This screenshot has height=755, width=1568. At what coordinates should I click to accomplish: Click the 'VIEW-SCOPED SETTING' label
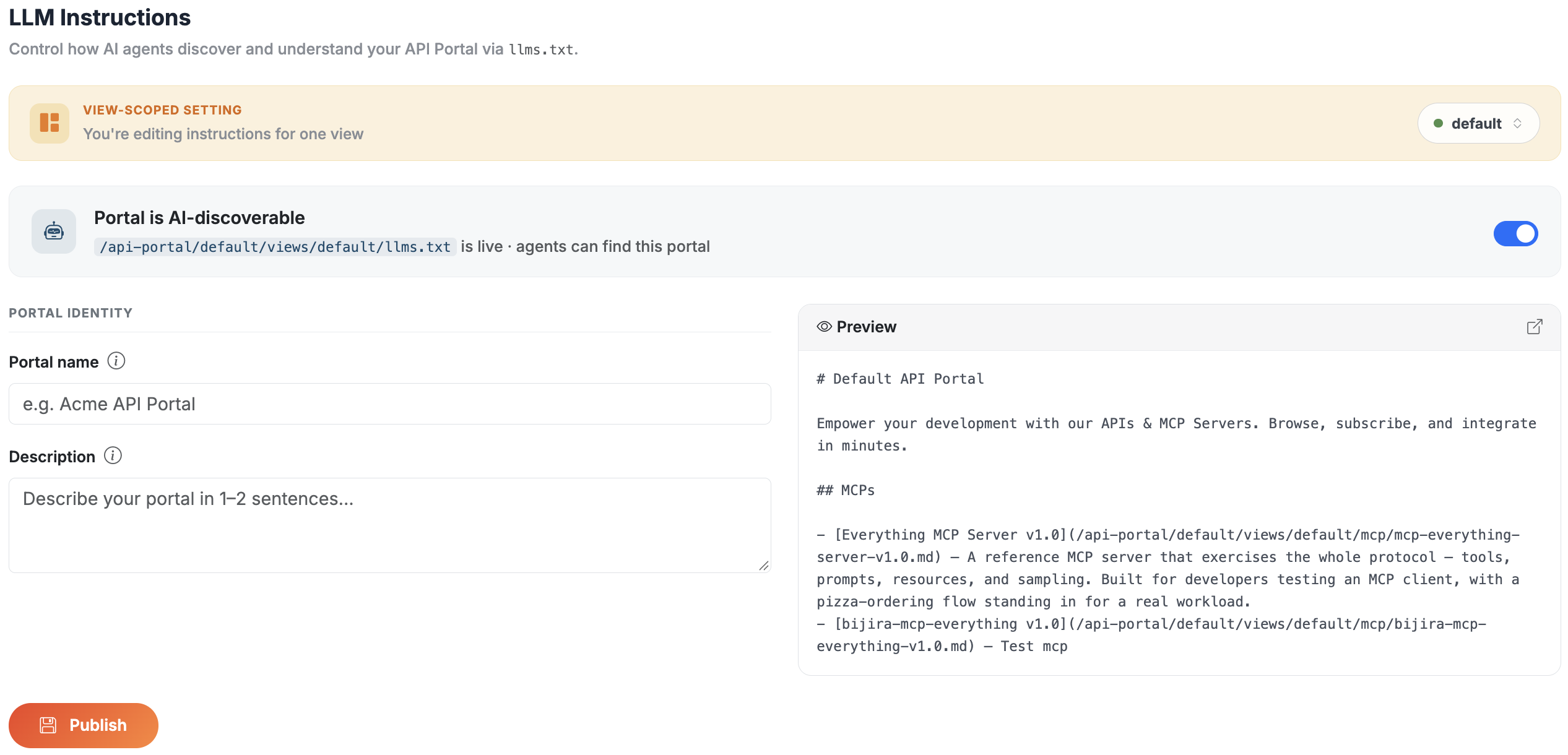tap(163, 110)
